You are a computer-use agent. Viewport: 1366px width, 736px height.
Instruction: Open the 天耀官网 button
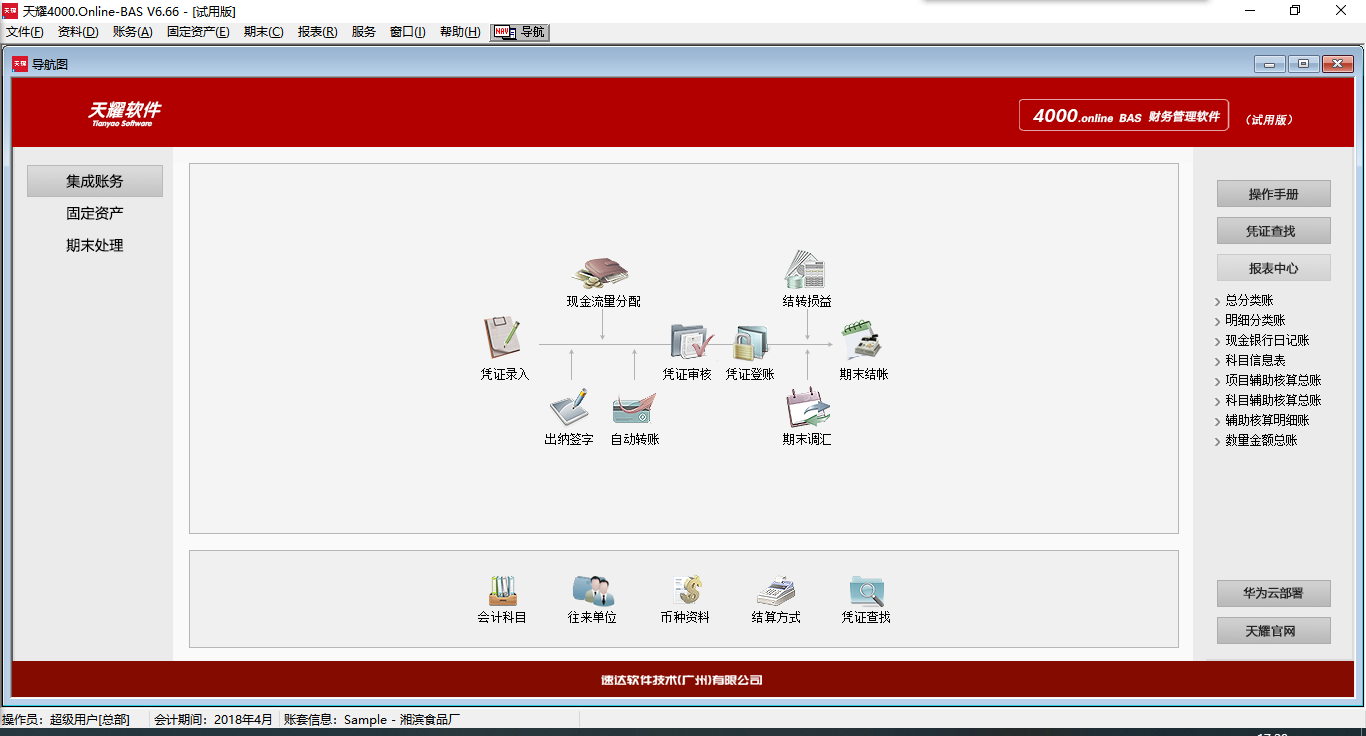pos(1274,631)
